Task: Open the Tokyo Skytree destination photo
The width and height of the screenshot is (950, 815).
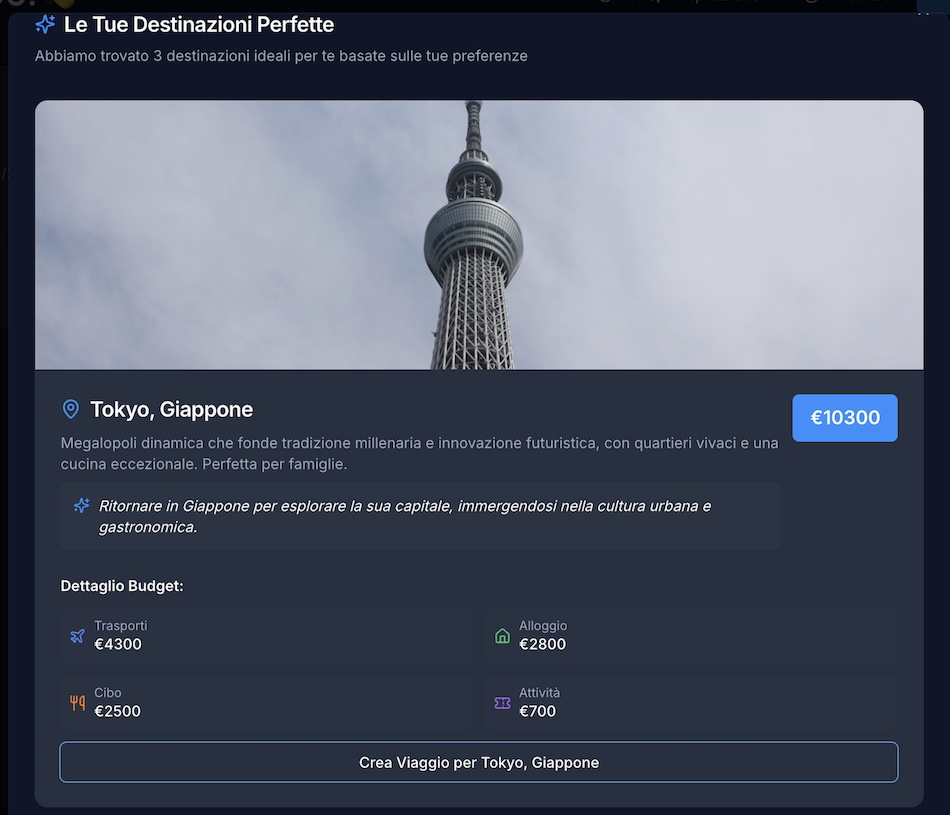Action: [478, 235]
